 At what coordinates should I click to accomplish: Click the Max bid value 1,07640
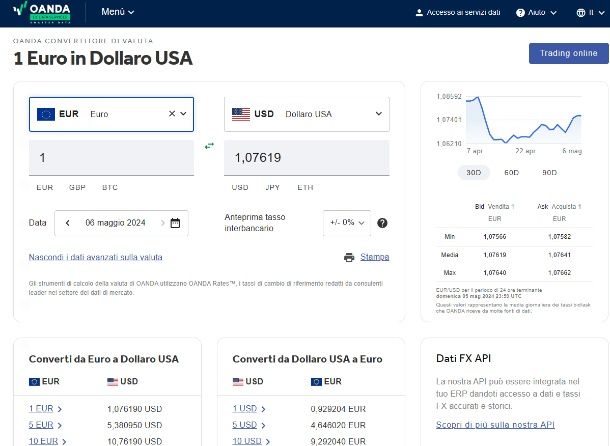tap(495, 273)
